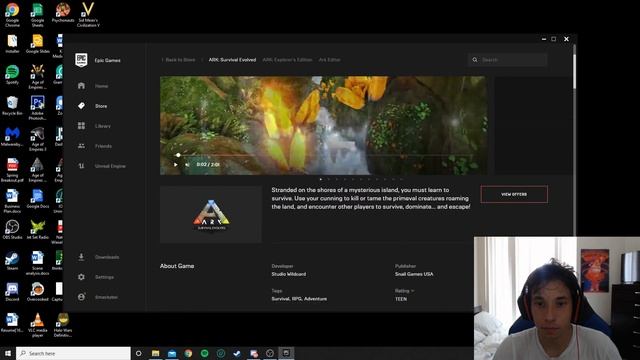Open the user account profile icon
The width and height of the screenshot is (640, 360).
81,297
